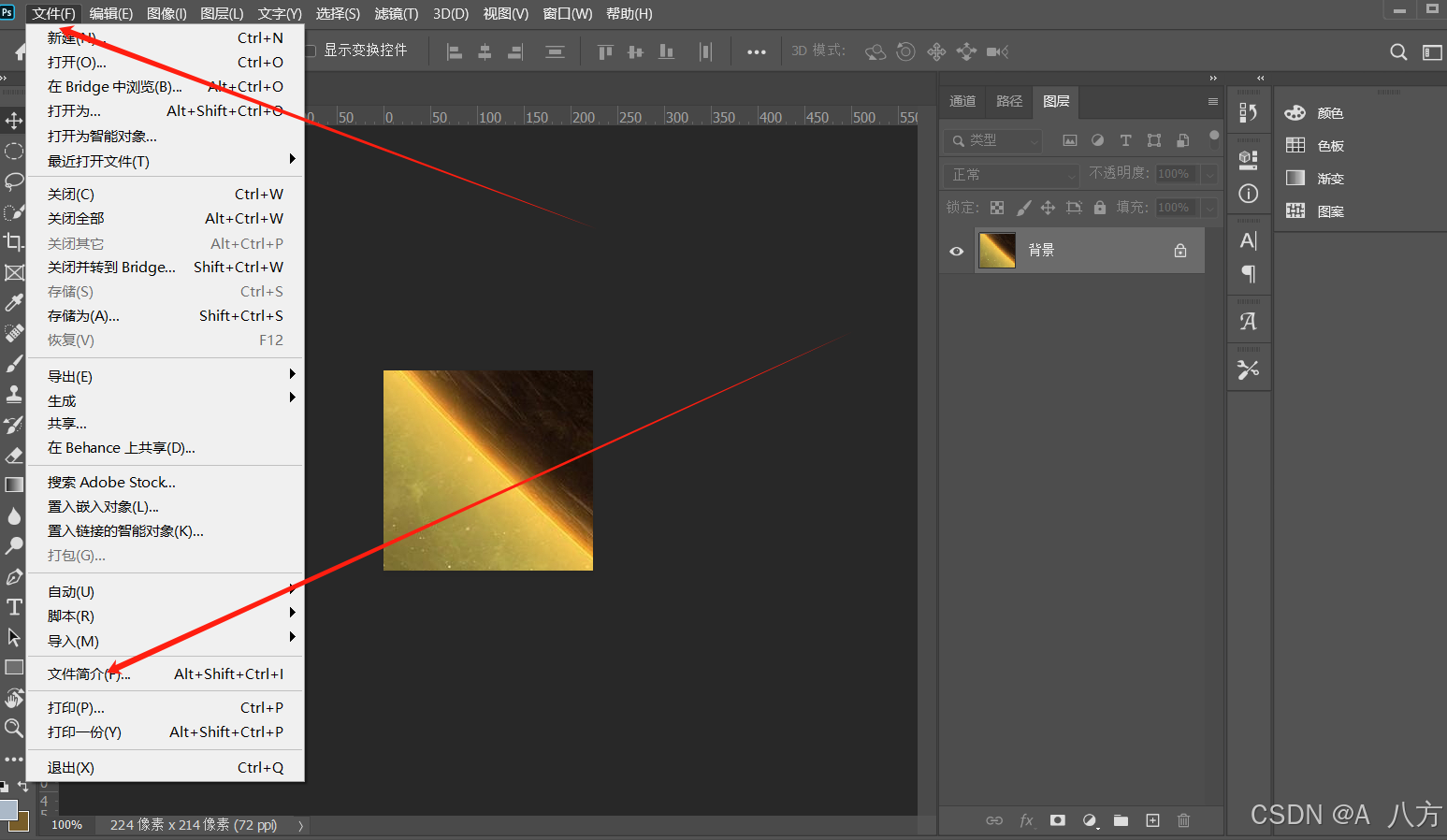Select the Clone Stamp tool
Image resolution: width=1447 pixels, height=840 pixels.
point(14,394)
